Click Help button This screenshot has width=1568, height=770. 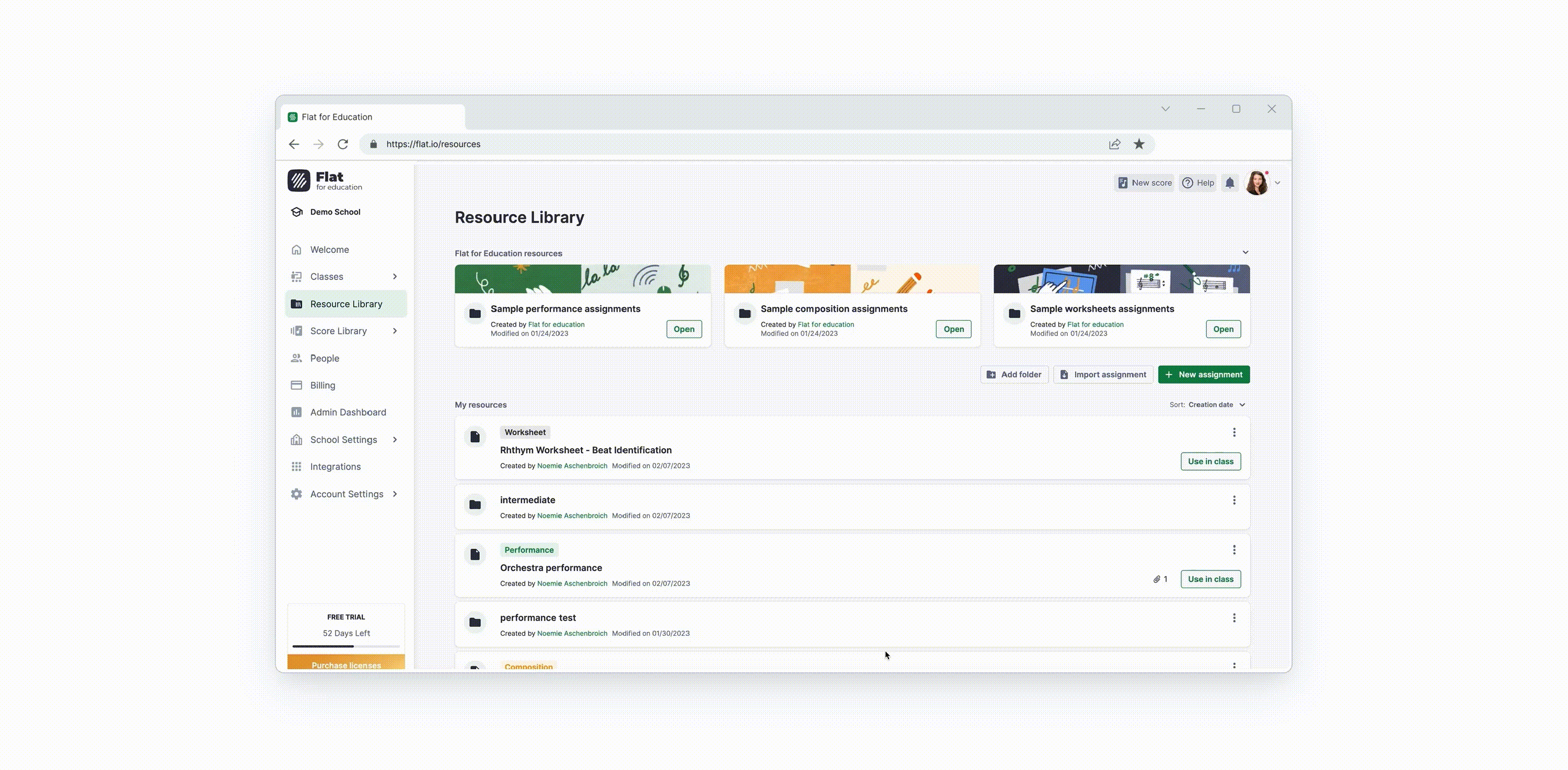pyautogui.click(x=1198, y=182)
